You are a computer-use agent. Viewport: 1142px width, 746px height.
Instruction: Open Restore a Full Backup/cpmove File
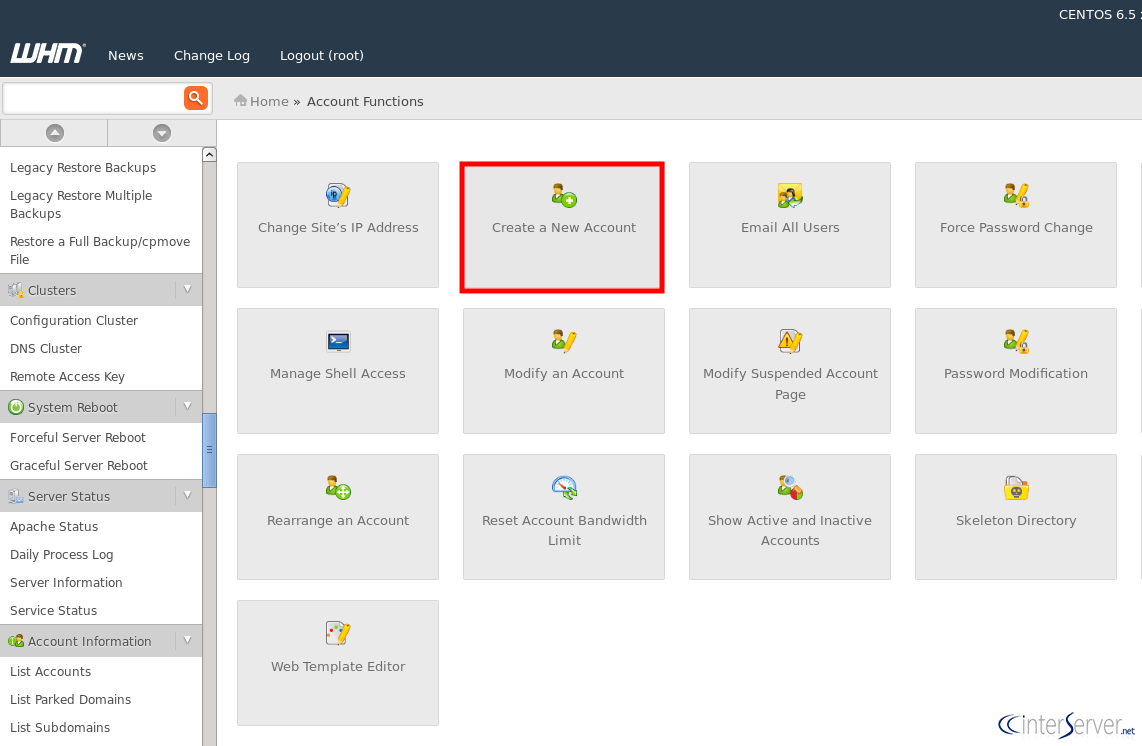click(x=100, y=250)
